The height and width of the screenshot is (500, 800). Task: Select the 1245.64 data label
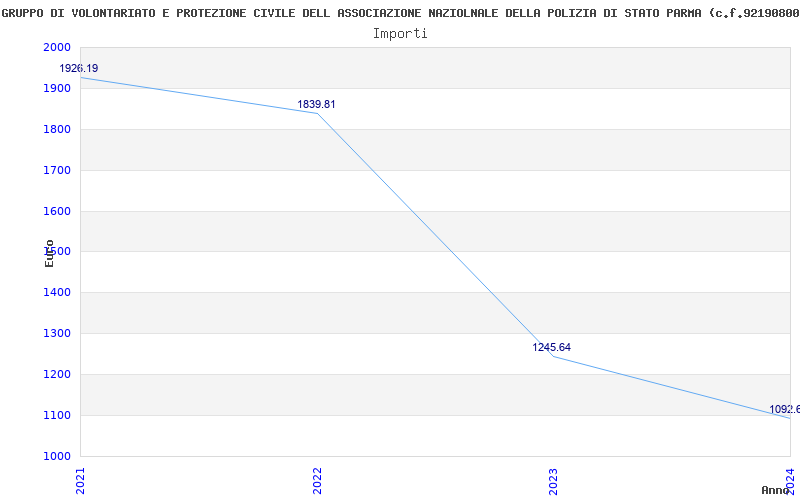click(551, 347)
